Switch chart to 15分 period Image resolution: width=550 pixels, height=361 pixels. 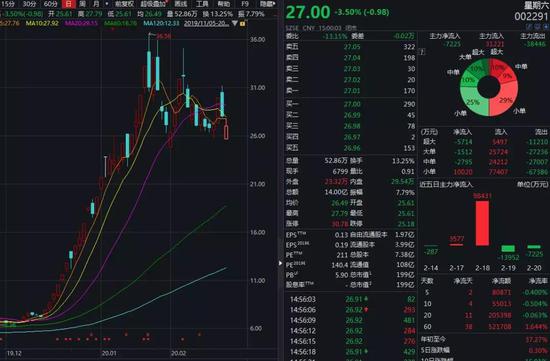[8, 4]
